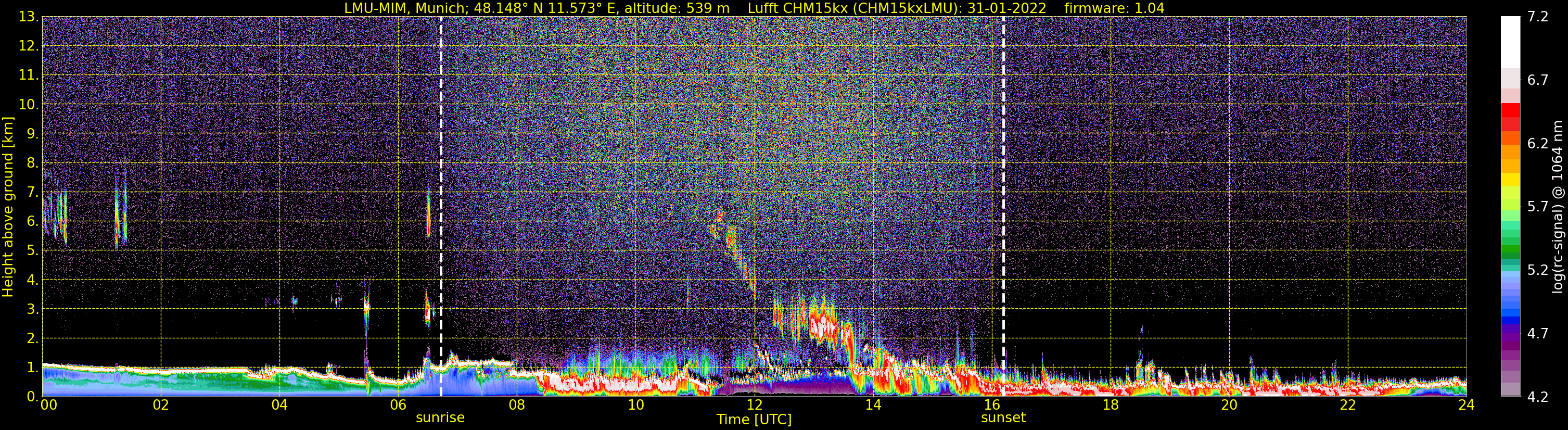Viewport: 1568px width, 430px height.
Task: Click the time axis tick label 20
Action: (1229, 405)
